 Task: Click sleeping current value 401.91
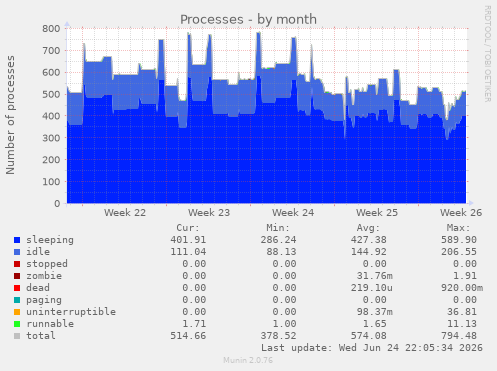[188, 240]
